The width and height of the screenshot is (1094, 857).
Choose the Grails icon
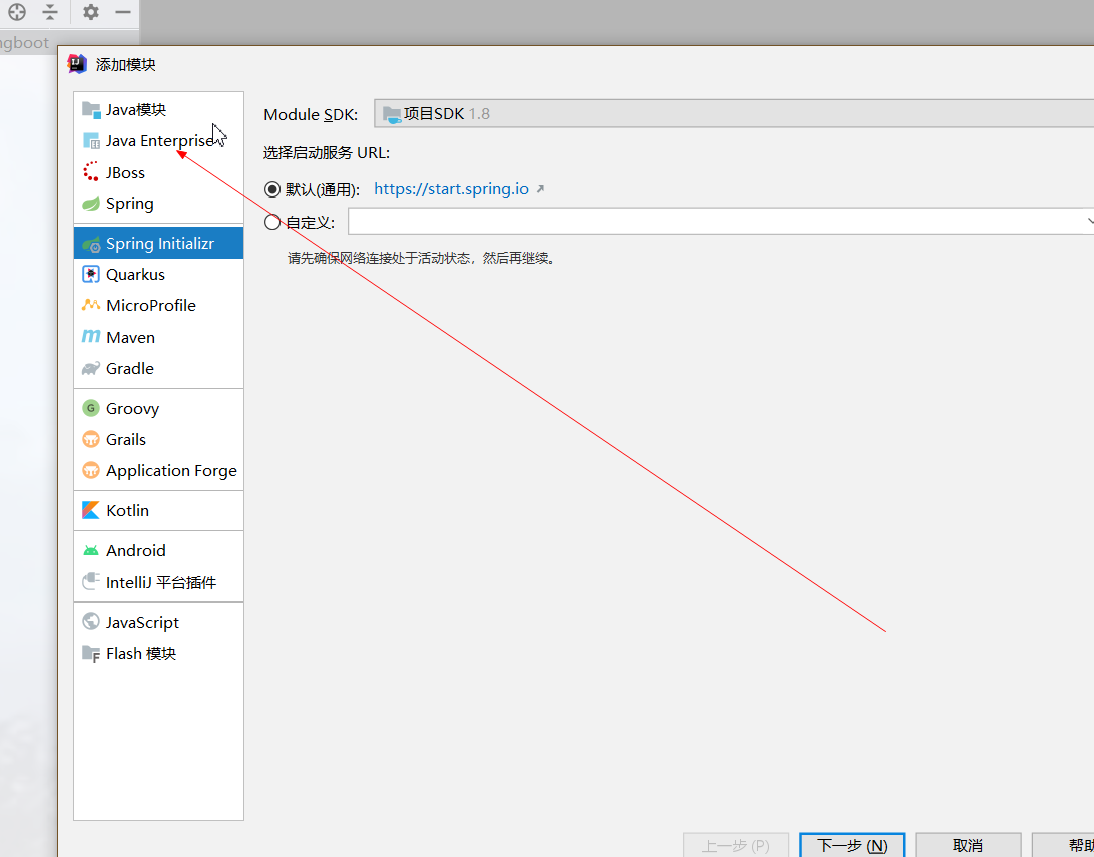[x=91, y=439]
